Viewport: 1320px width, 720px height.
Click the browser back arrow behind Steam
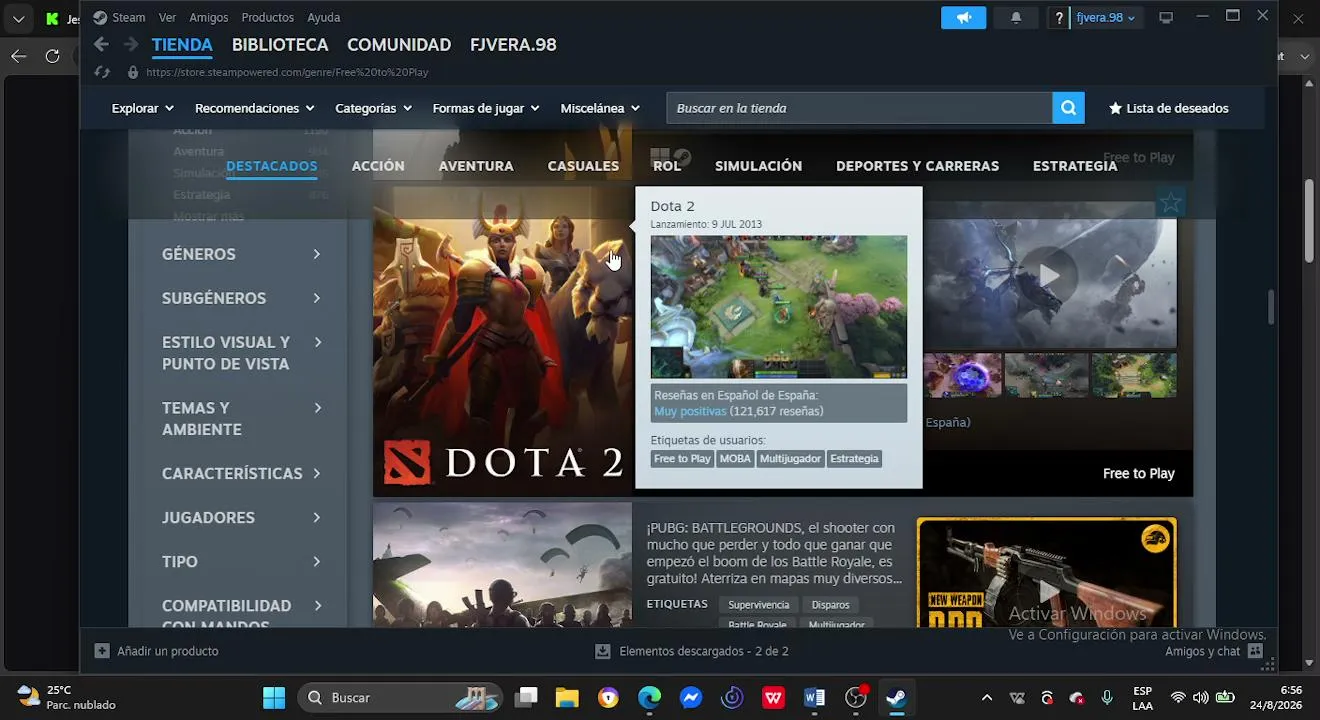[x=19, y=56]
